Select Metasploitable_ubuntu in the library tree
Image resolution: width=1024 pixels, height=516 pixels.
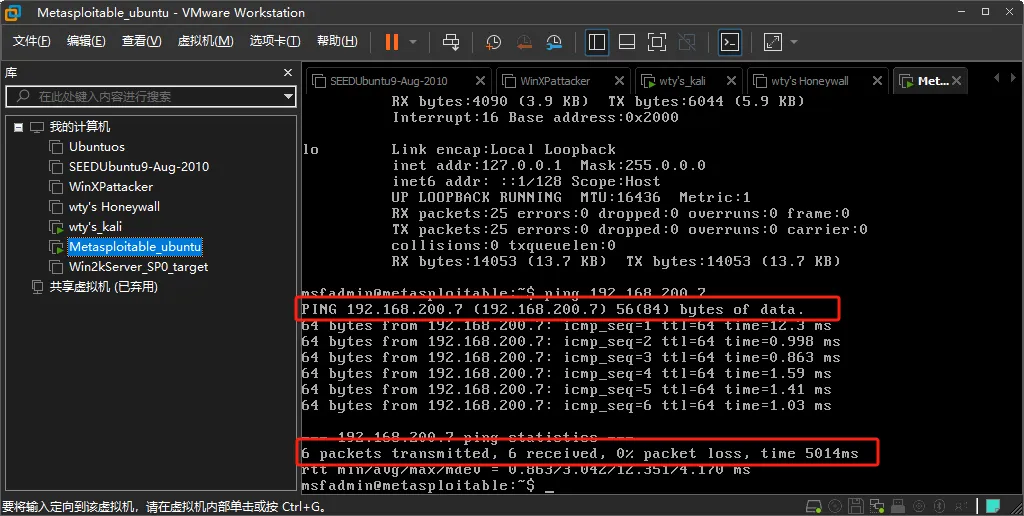[x=135, y=247]
